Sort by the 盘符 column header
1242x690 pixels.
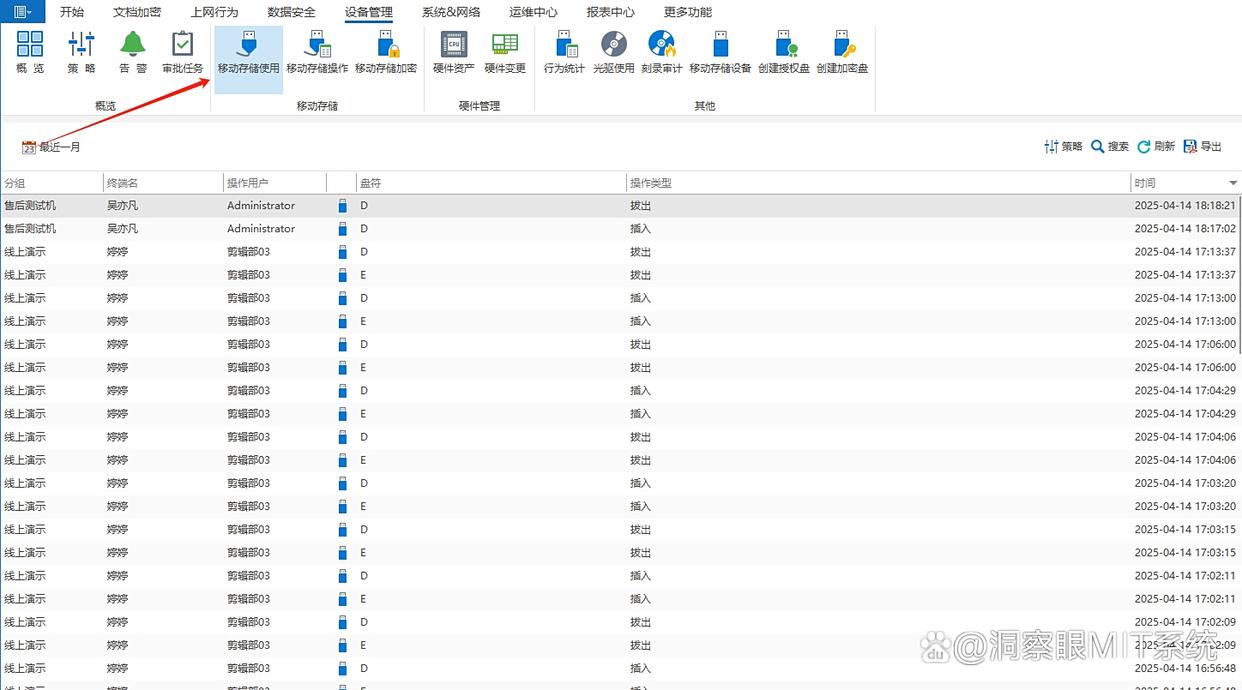coord(491,183)
